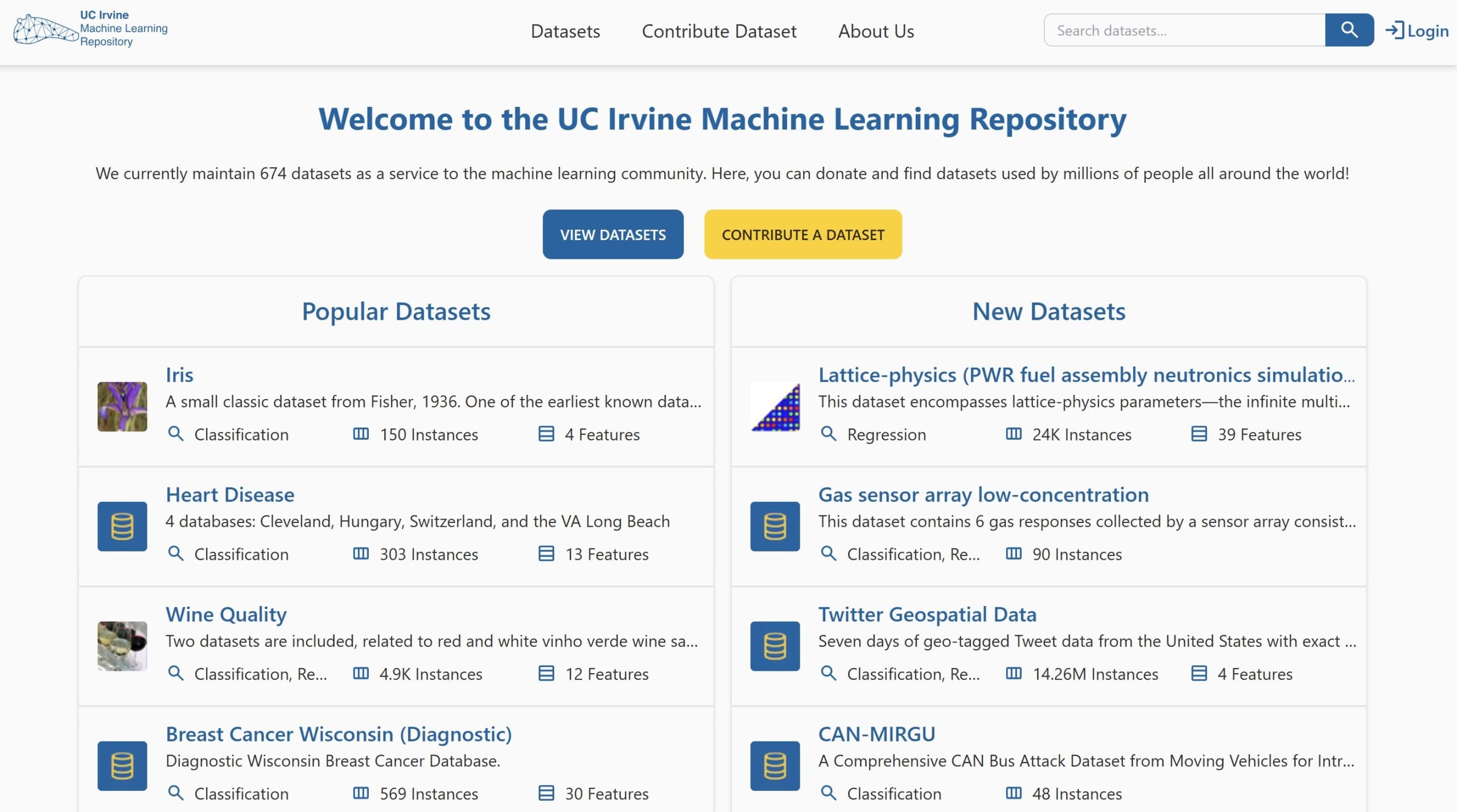Open the Contribute Dataset menu item
Viewport: 1457px width, 812px height.
coord(719,31)
